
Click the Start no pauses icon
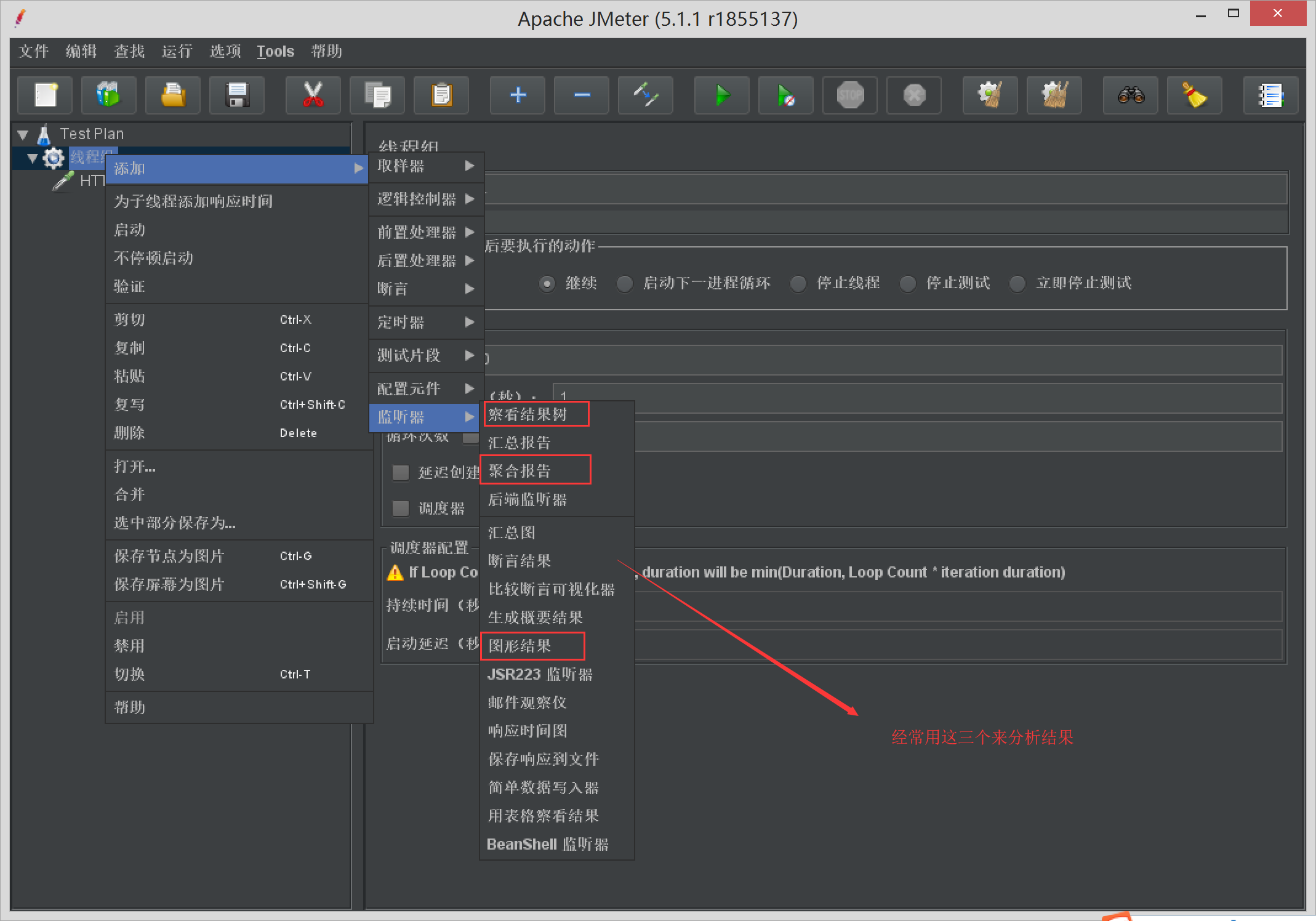click(x=786, y=95)
